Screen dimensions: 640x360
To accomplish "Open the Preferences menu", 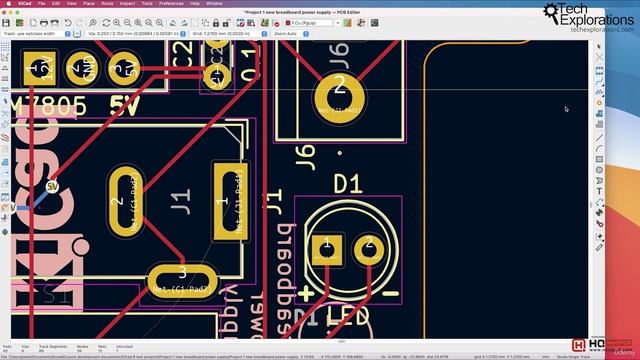I will pyautogui.click(x=171, y=3).
